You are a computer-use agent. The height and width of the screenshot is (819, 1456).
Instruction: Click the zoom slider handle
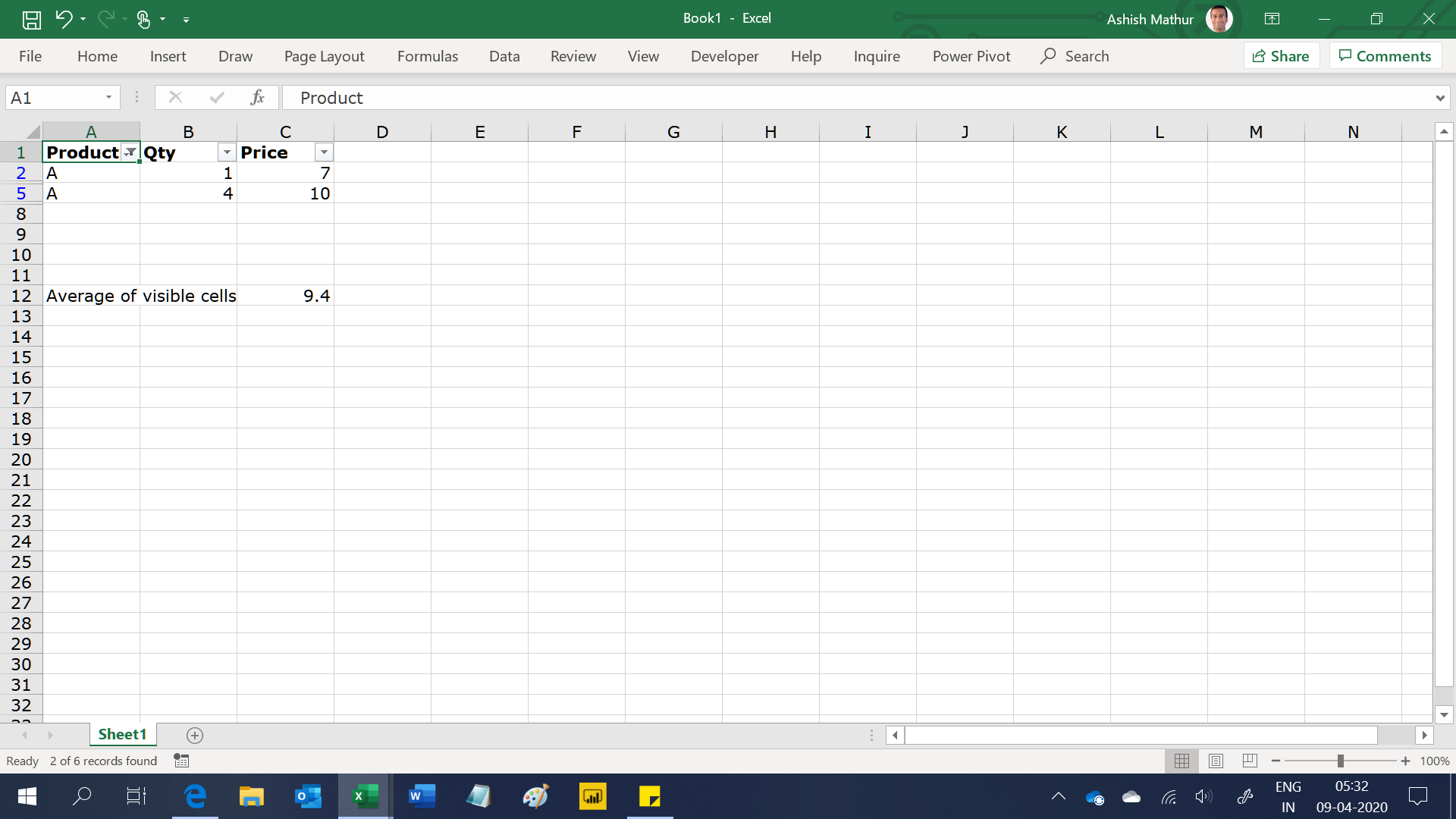coord(1341,761)
